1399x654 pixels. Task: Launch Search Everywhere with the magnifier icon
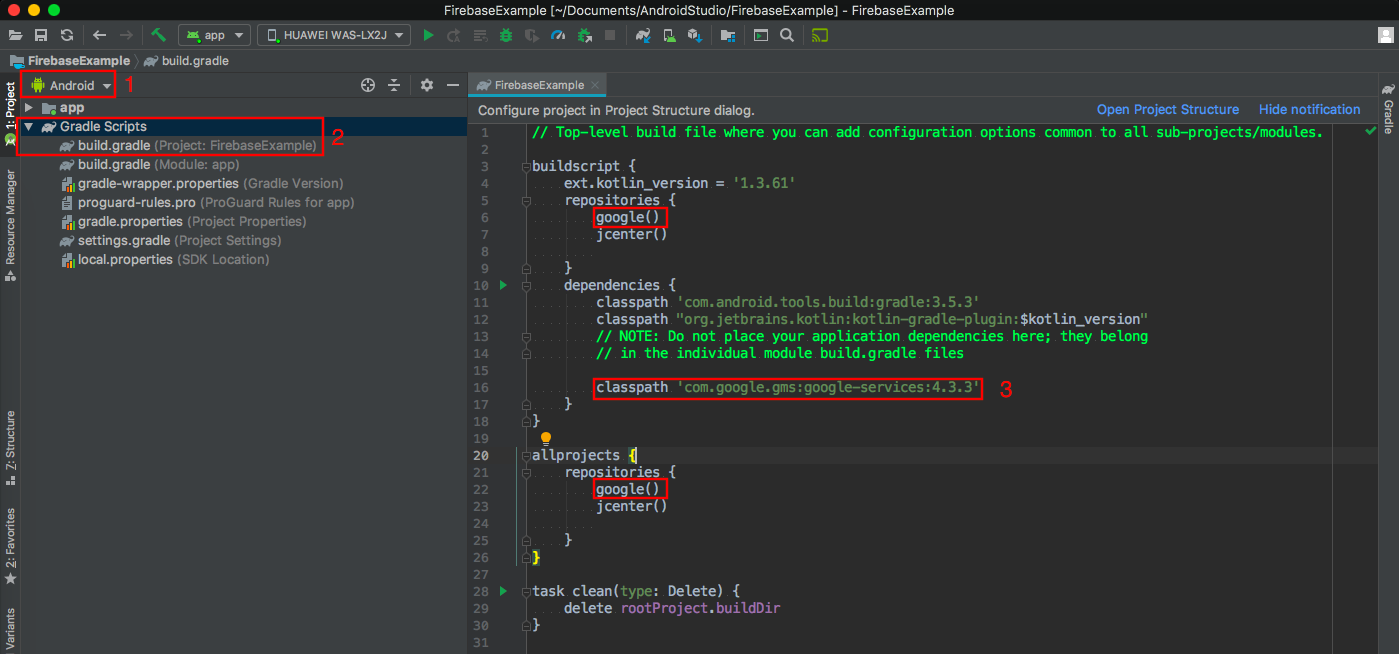tap(786, 34)
